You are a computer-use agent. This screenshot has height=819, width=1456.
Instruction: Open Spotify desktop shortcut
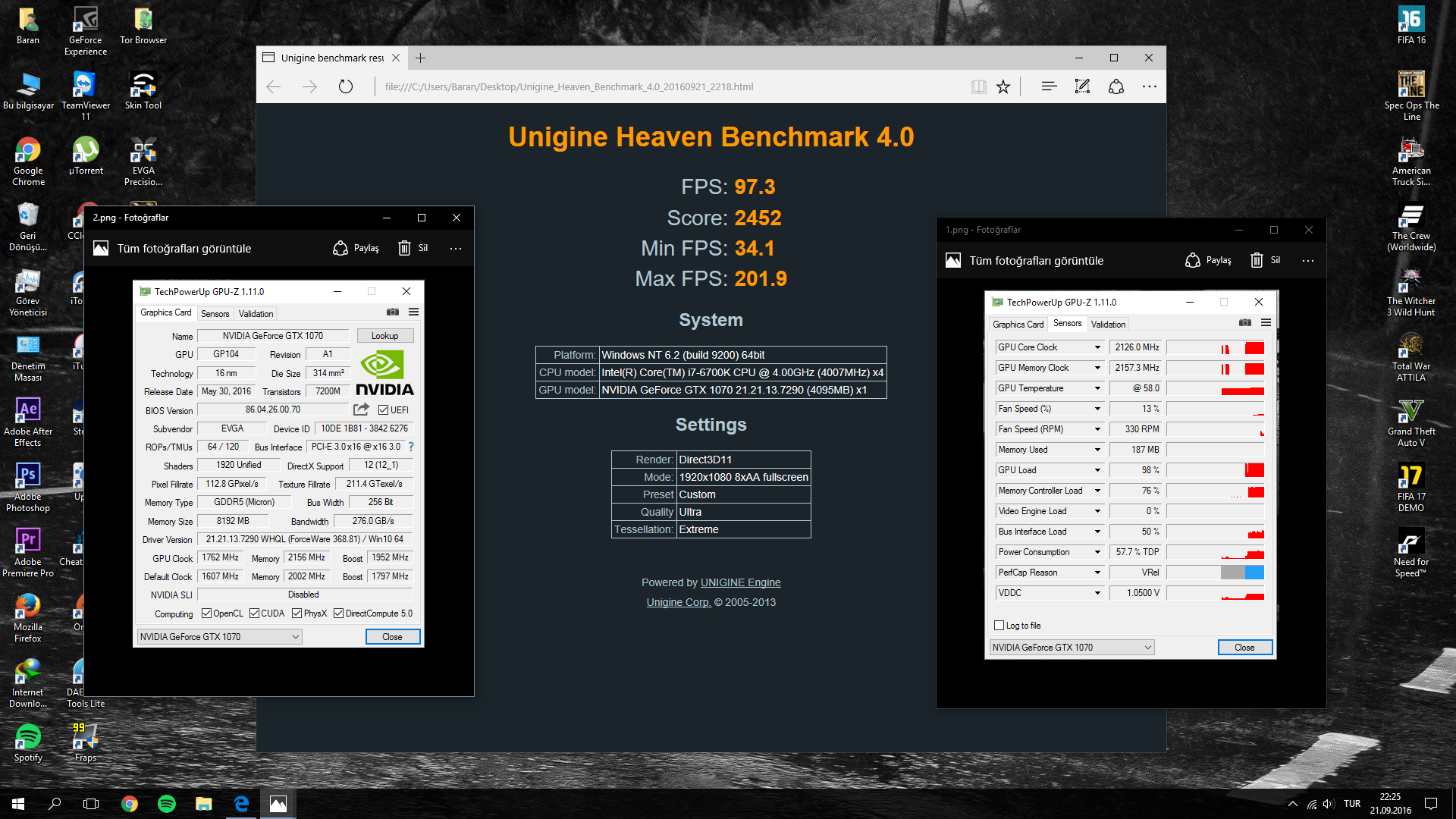pos(28,742)
